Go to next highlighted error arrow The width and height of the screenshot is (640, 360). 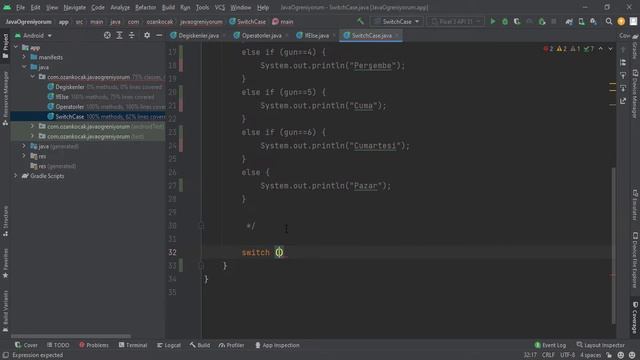click(x=610, y=49)
